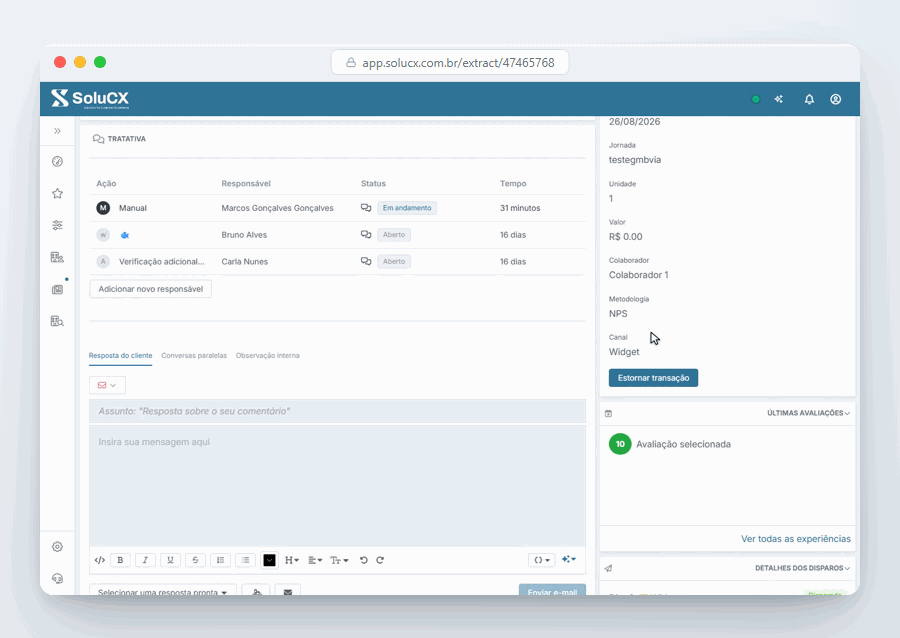
Task: Click the AI sparkle icon in top header
Action: coord(779,99)
